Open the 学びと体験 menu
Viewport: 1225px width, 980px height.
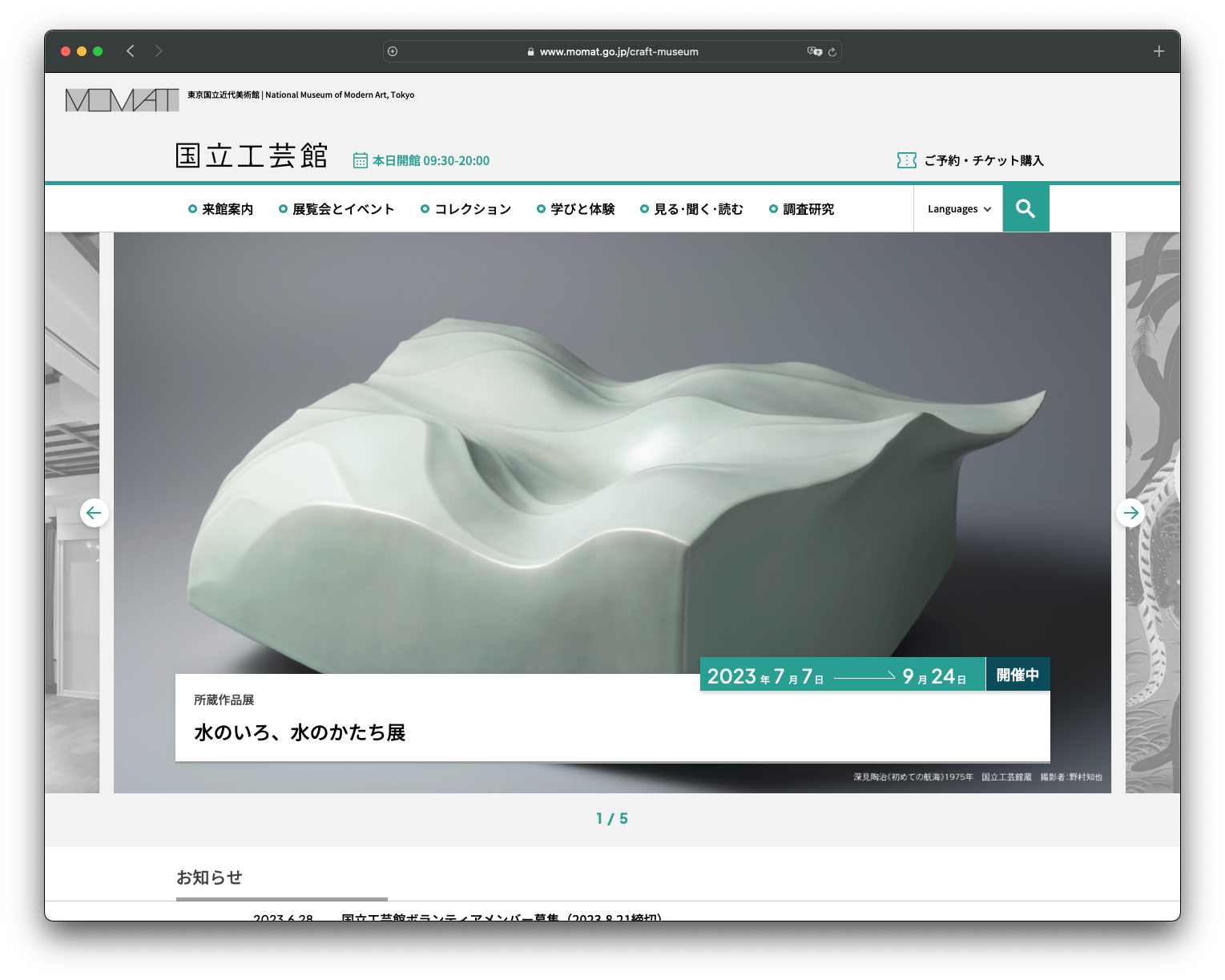(x=576, y=209)
